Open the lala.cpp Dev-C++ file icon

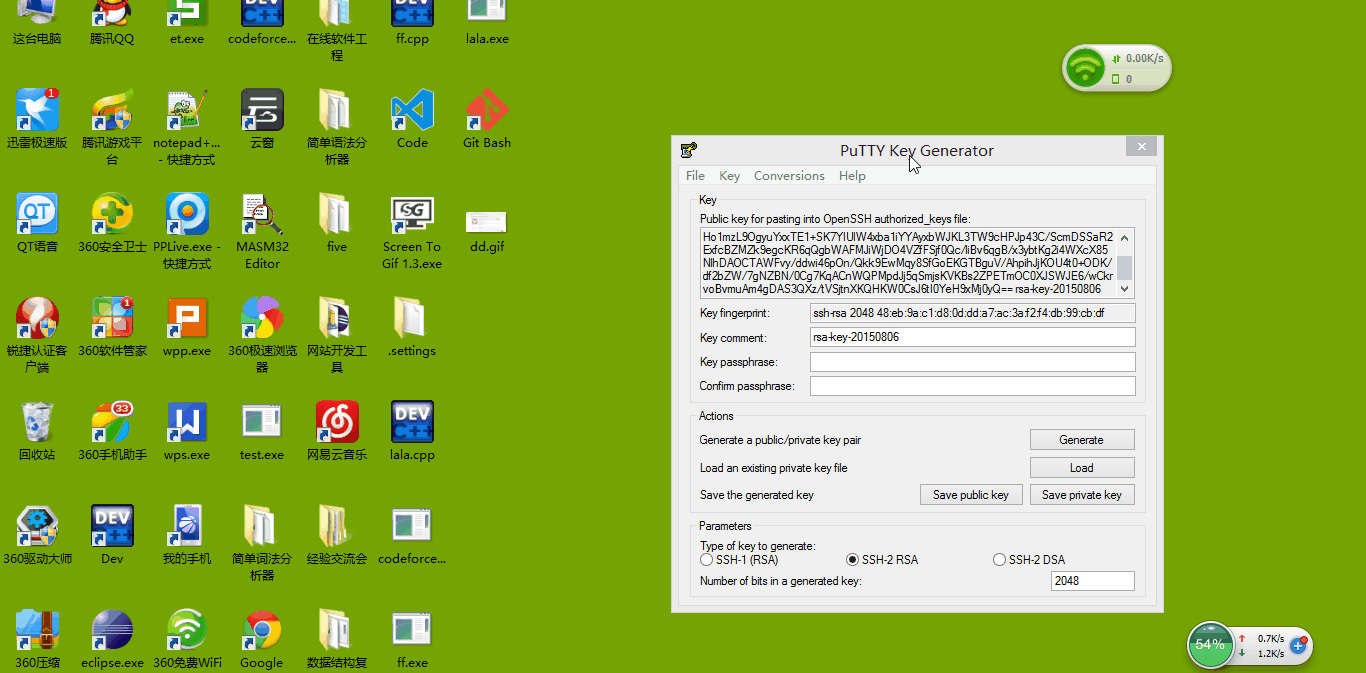[x=412, y=423]
